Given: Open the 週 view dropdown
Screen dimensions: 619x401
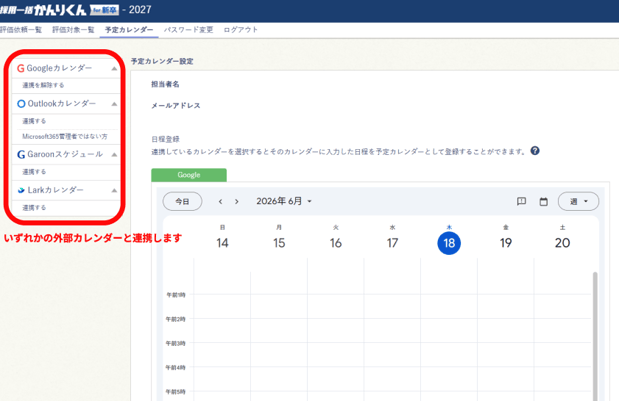Looking at the screenshot, I should pyautogui.click(x=578, y=202).
